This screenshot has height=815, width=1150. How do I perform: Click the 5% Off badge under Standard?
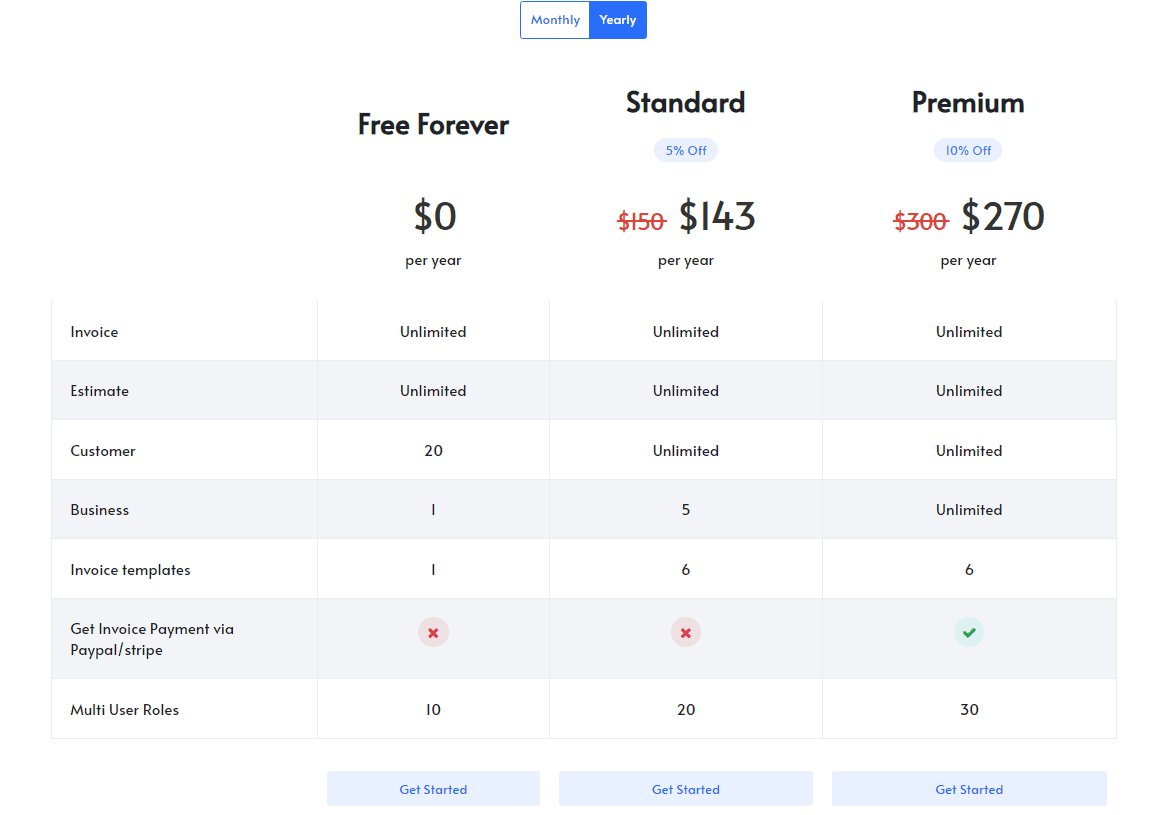(686, 150)
